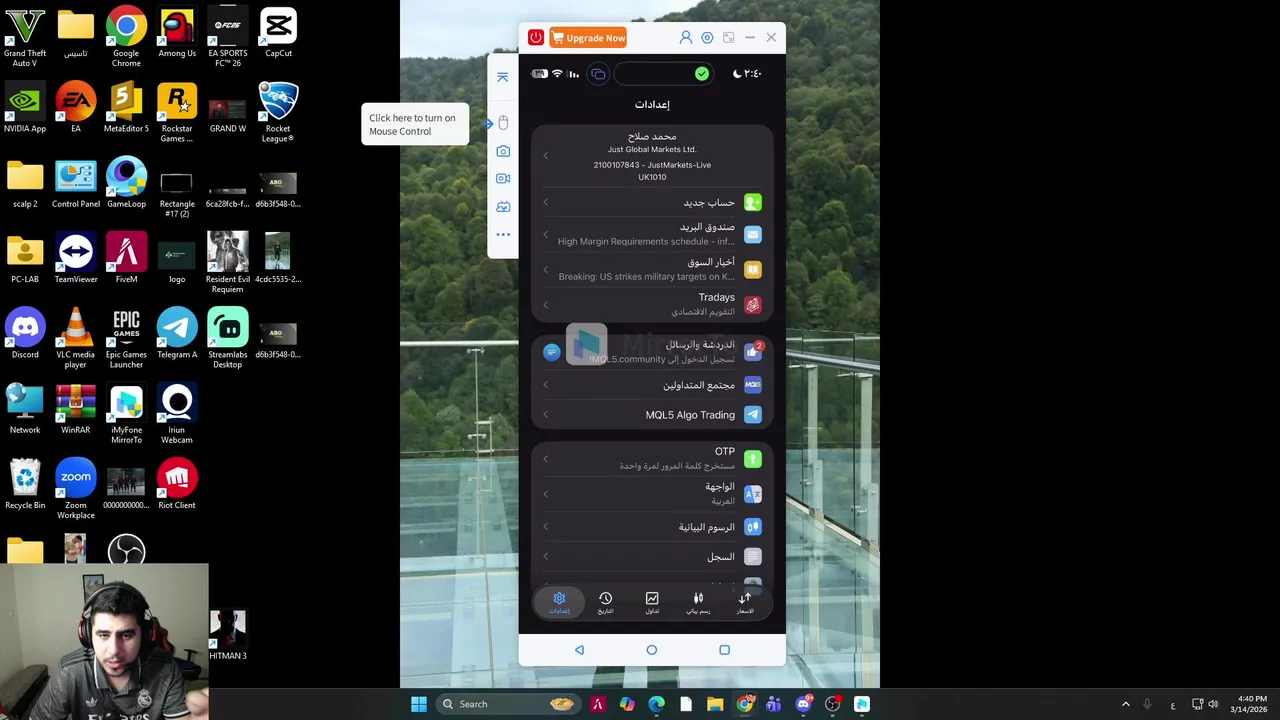Open the Tradays calendar icon

753,305
